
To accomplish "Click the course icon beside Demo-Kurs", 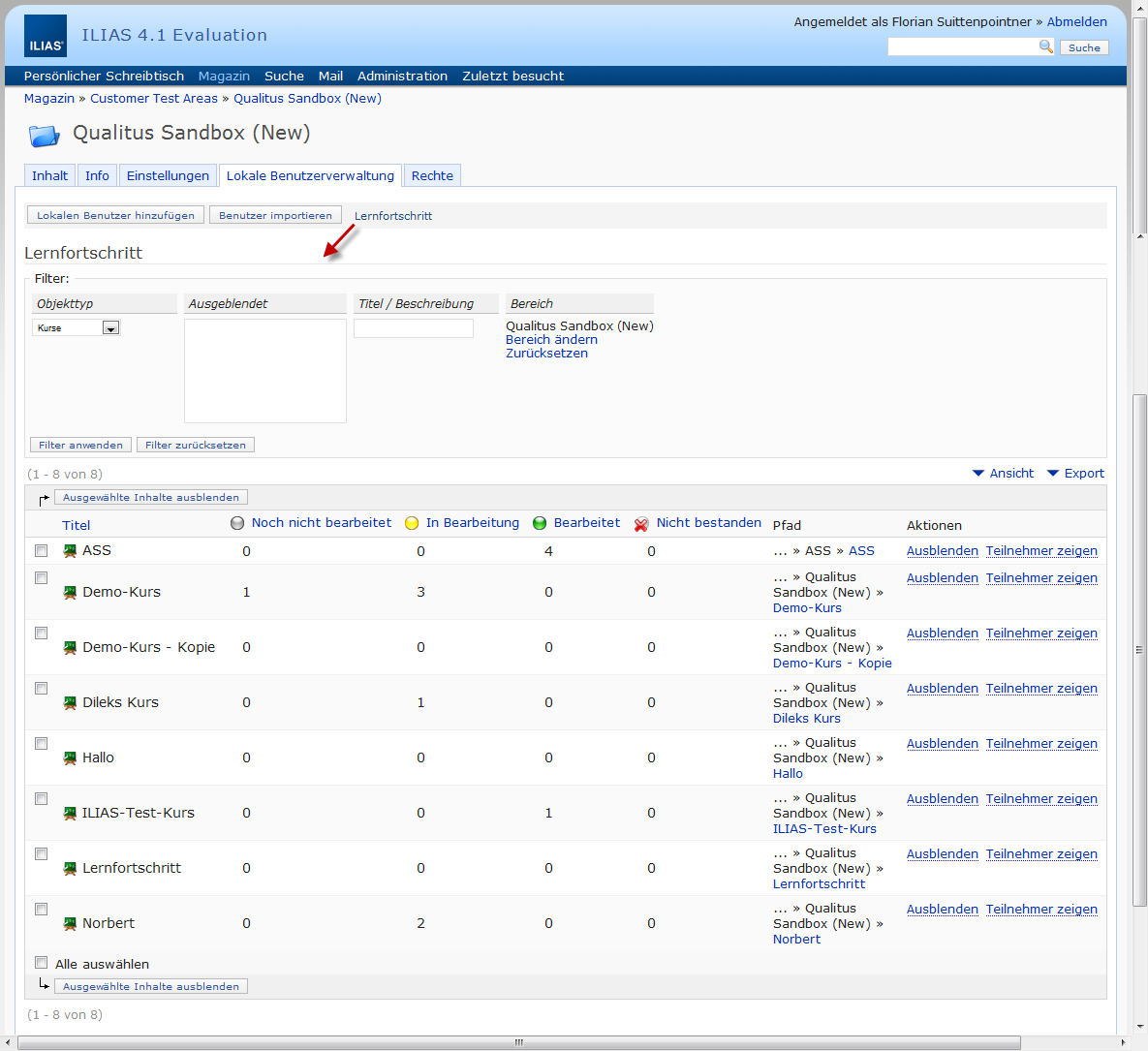I will (70, 593).
